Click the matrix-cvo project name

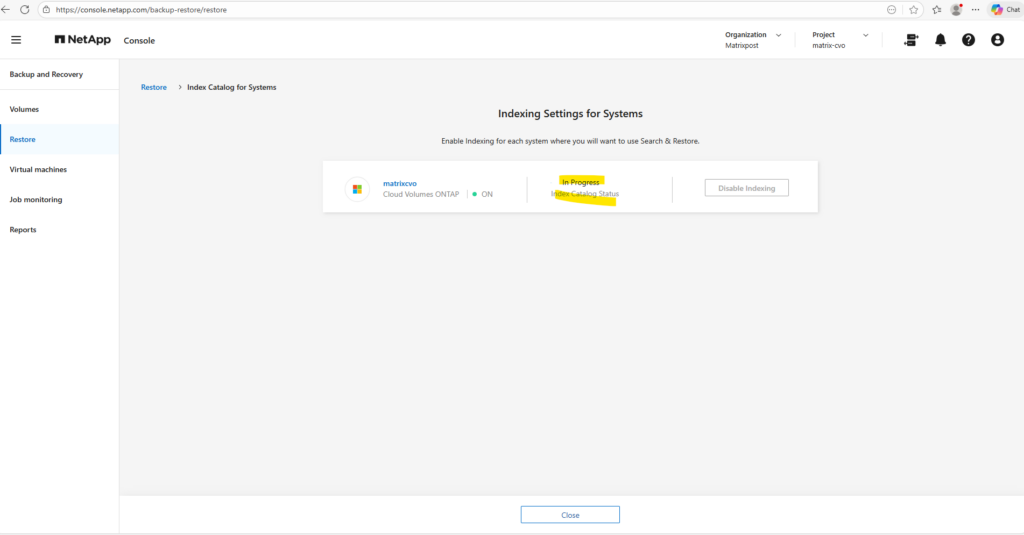[x=829, y=46]
